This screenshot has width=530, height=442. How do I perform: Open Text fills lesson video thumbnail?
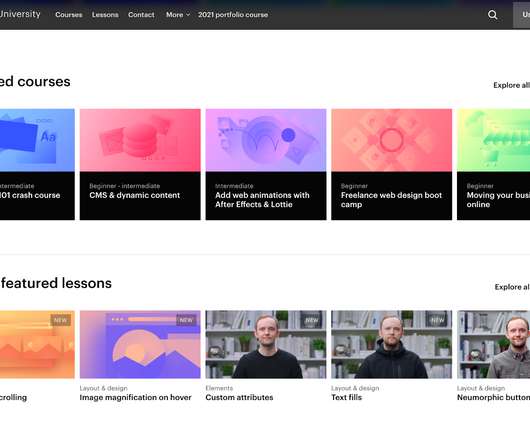click(x=391, y=344)
